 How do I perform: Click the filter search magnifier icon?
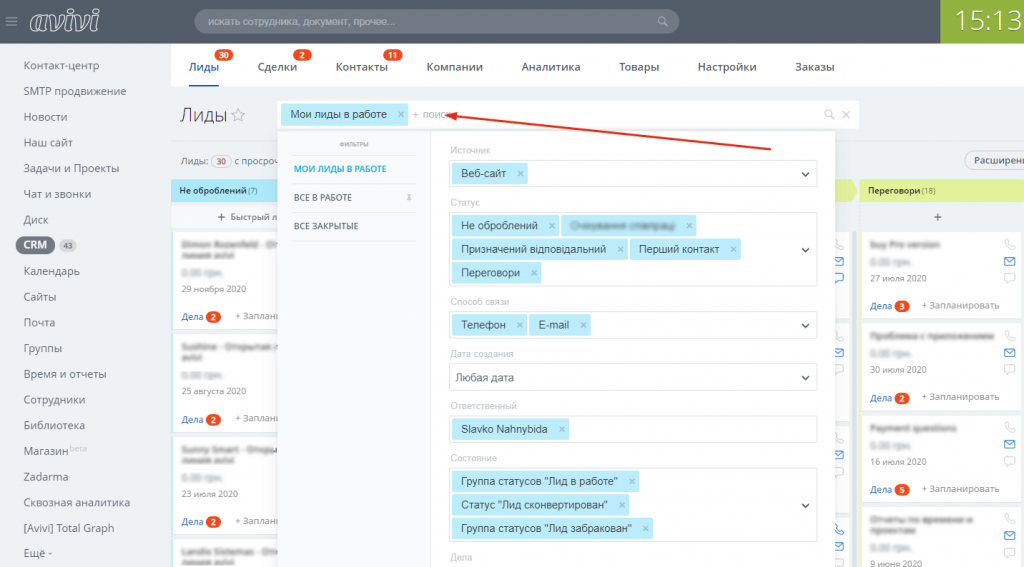(829, 114)
